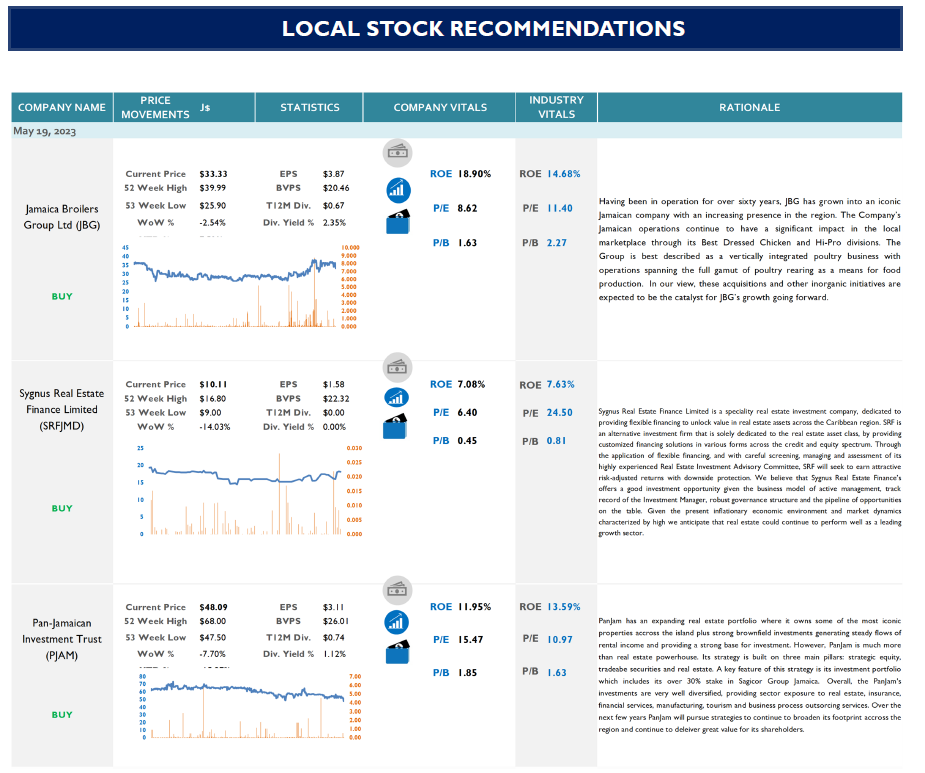Click the blue wallet icon in Sygnus row

click(395, 427)
